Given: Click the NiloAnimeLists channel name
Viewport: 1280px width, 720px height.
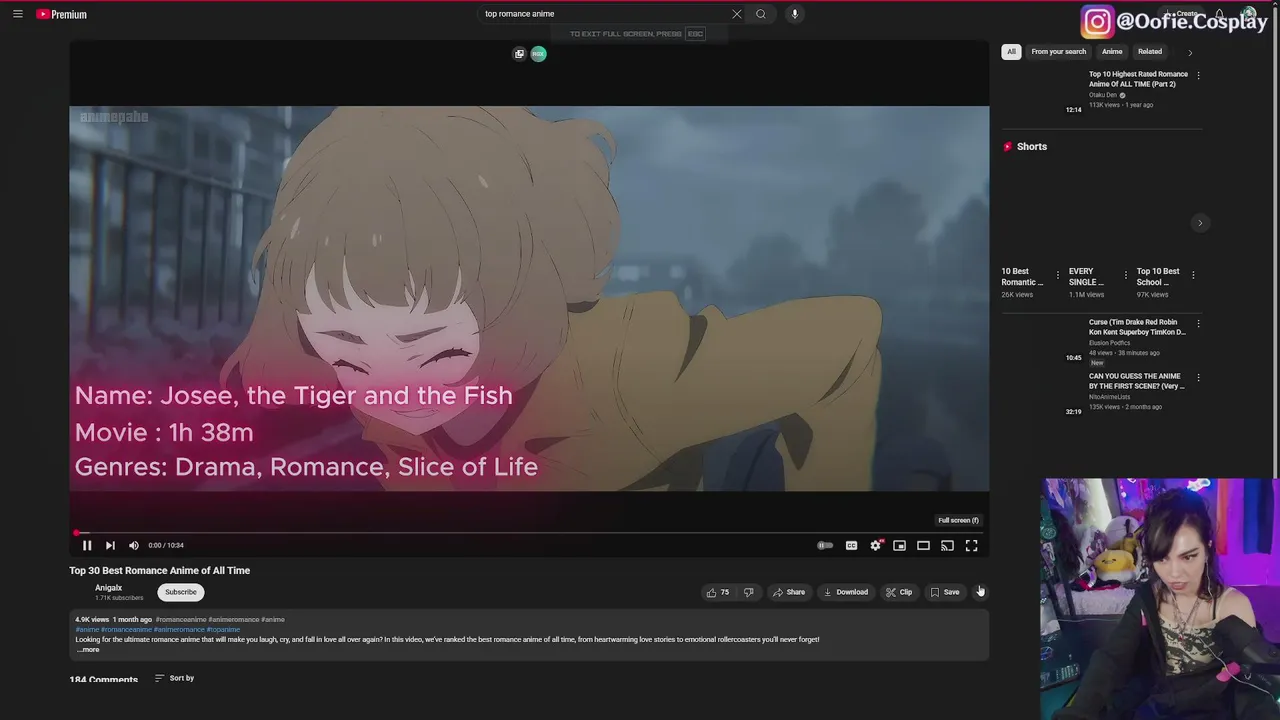Looking at the screenshot, I should point(1110,397).
